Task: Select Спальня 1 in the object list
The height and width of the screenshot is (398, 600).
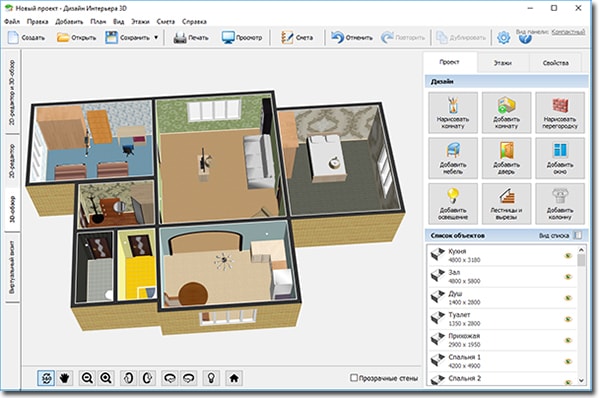Action: tap(502, 361)
